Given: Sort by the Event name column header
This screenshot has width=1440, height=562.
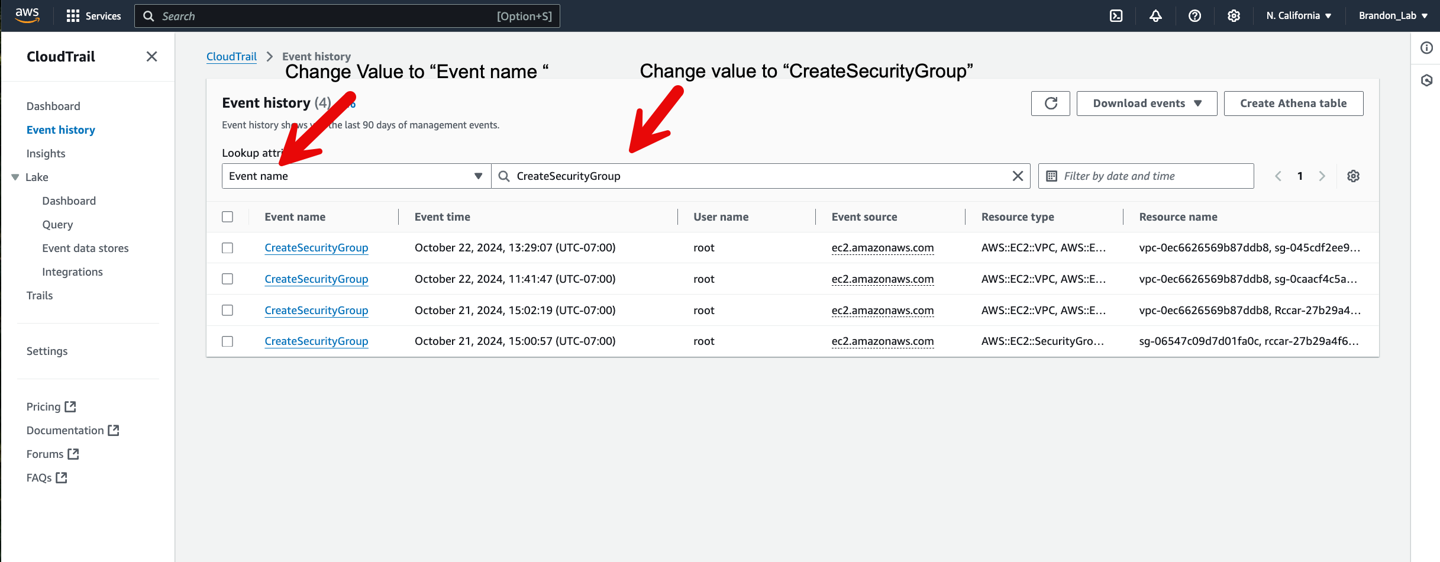Looking at the screenshot, I should (295, 217).
